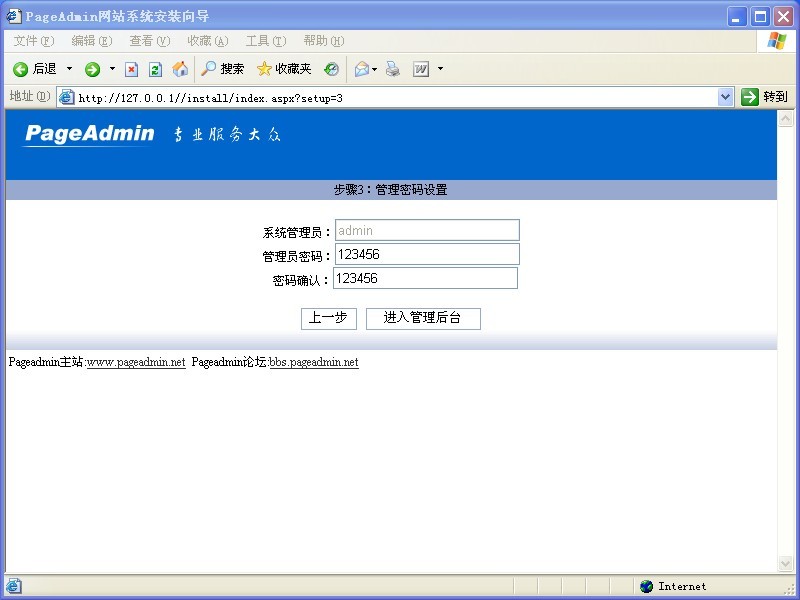The image size is (800, 600).
Task: Click the Print icon in toolbar
Action: coord(393,69)
